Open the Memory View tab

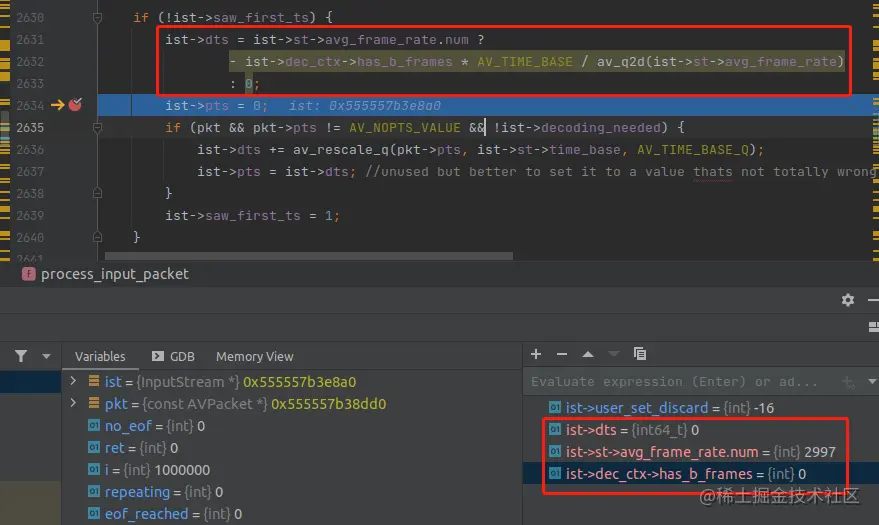coord(255,356)
